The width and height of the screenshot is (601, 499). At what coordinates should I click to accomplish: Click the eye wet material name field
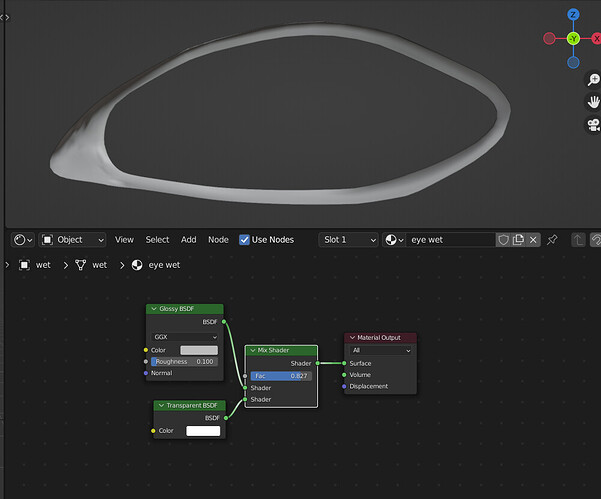click(x=451, y=240)
